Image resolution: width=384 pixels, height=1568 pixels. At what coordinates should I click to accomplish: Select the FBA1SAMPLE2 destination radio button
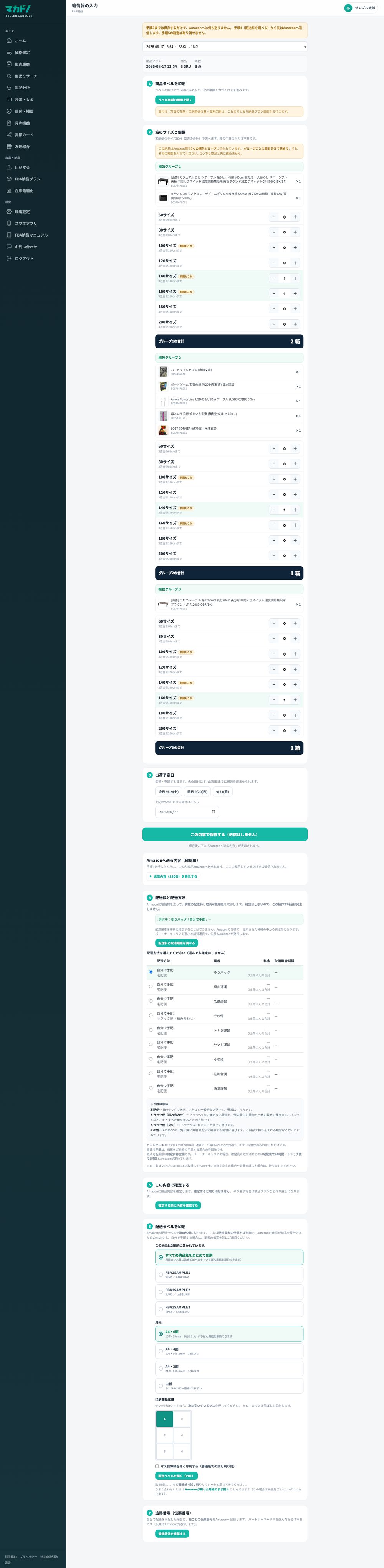(161, 1291)
